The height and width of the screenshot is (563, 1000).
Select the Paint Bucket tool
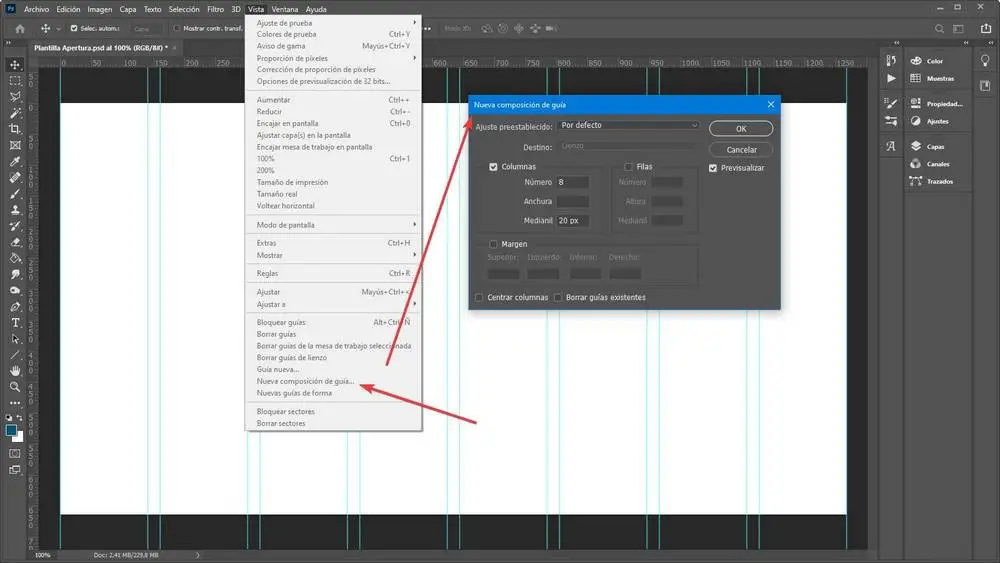(15, 258)
